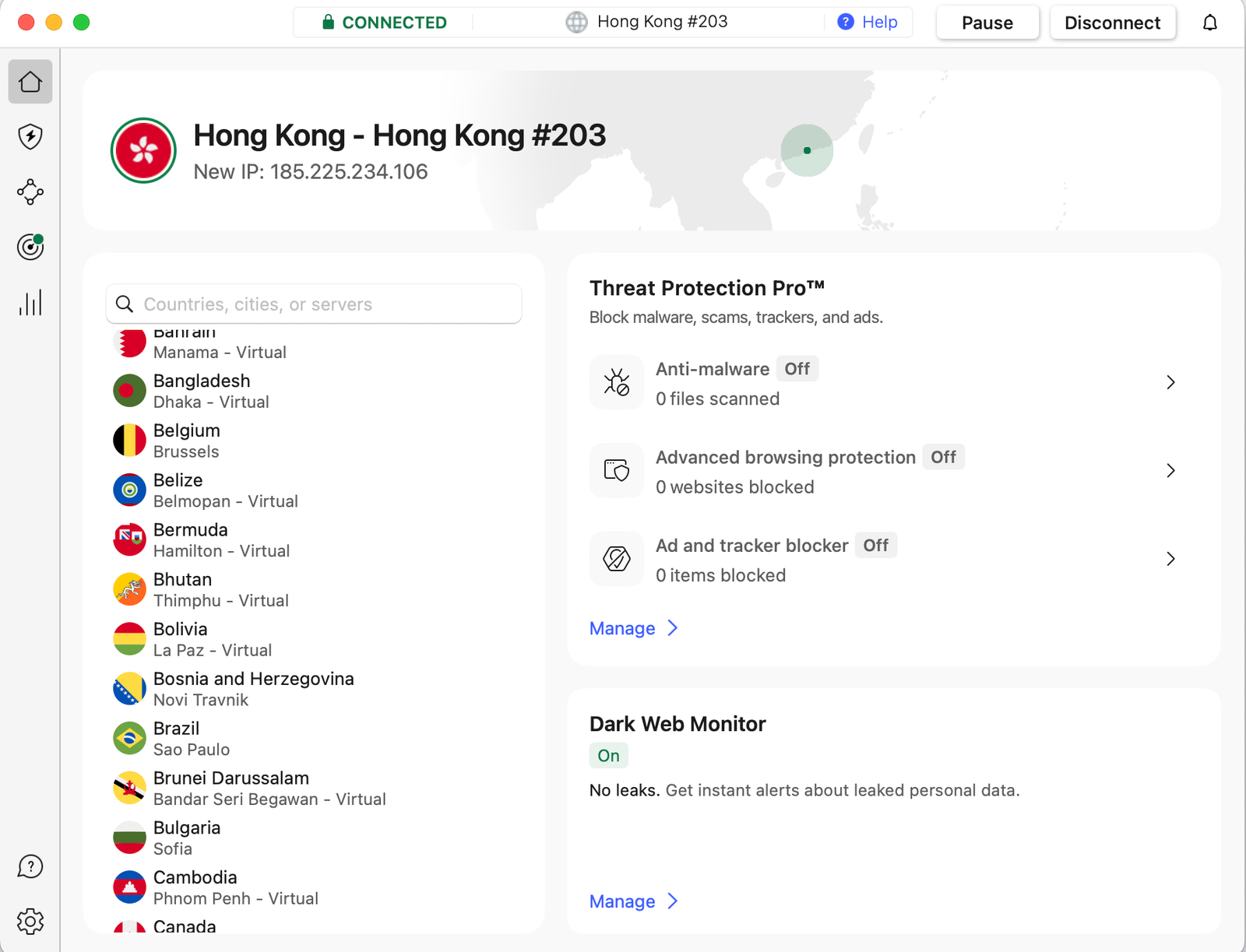Open the Home sidebar icon

30,82
